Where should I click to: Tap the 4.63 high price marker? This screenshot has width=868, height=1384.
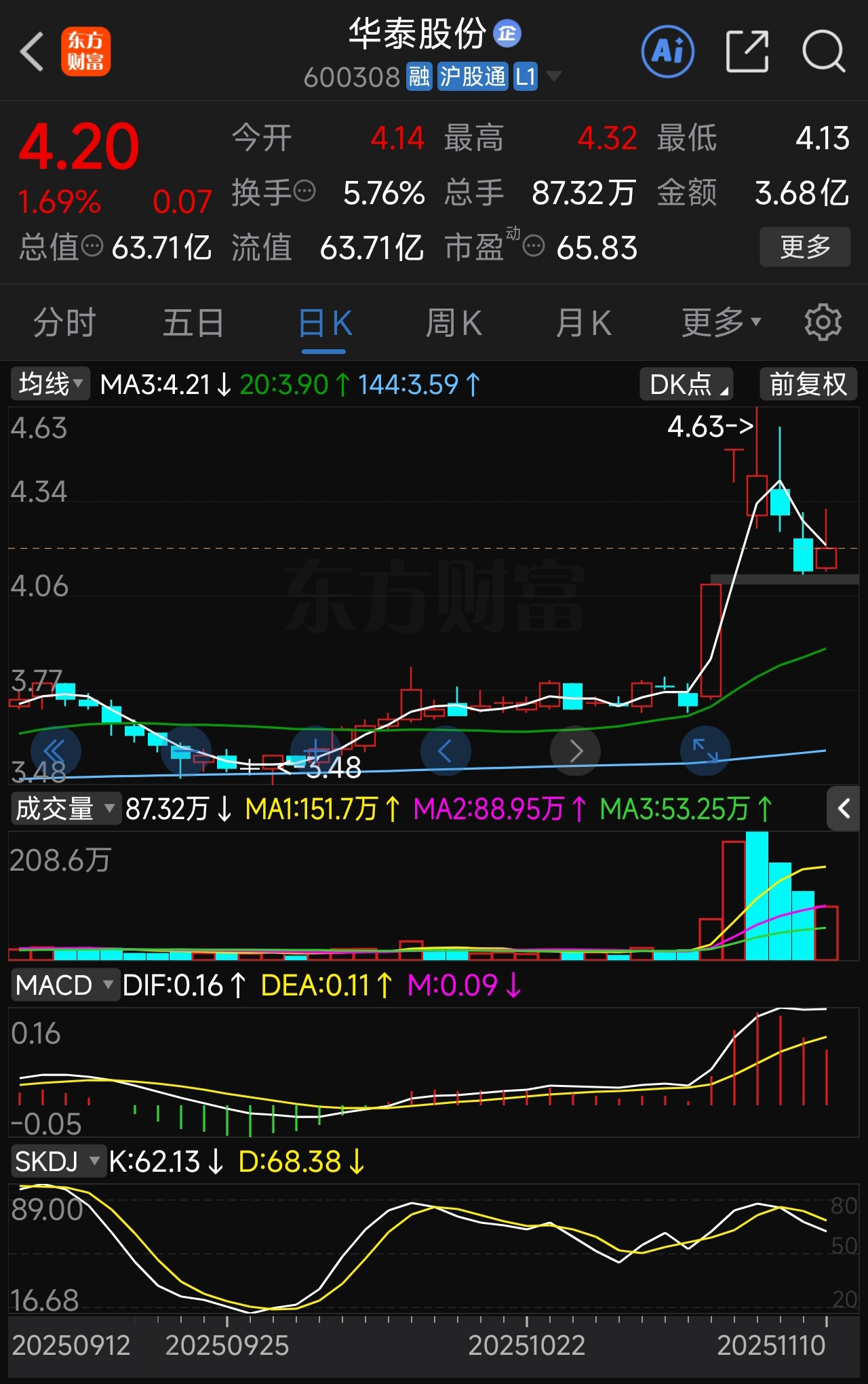710,427
